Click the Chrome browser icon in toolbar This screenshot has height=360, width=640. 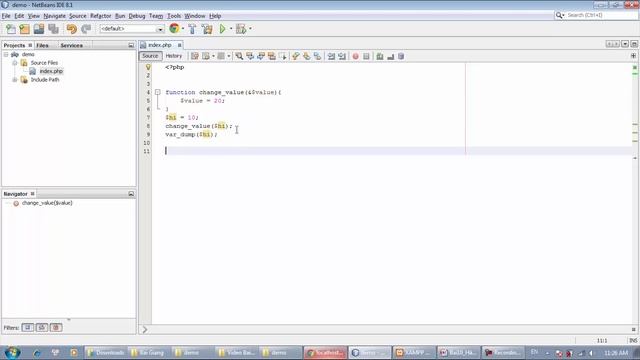174,29
